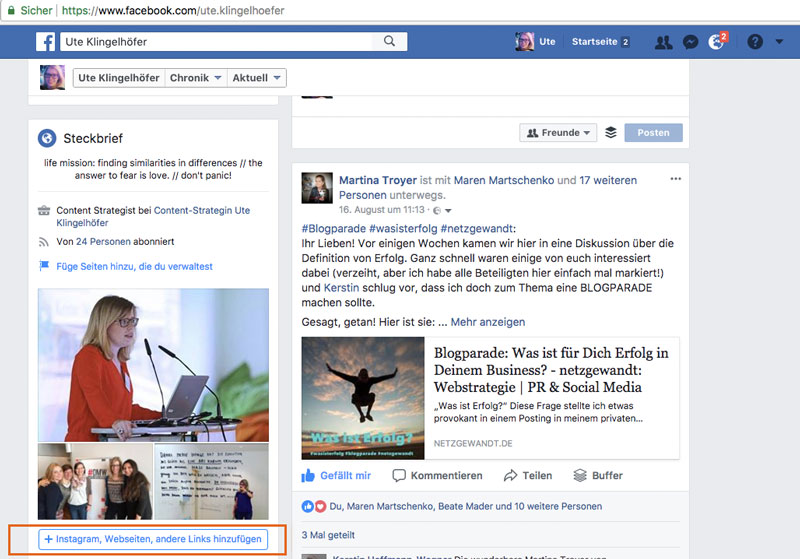The image size is (800, 559).
Task: Open friend requests icon in header
Action: pyautogui.click(x=663, y=42)
